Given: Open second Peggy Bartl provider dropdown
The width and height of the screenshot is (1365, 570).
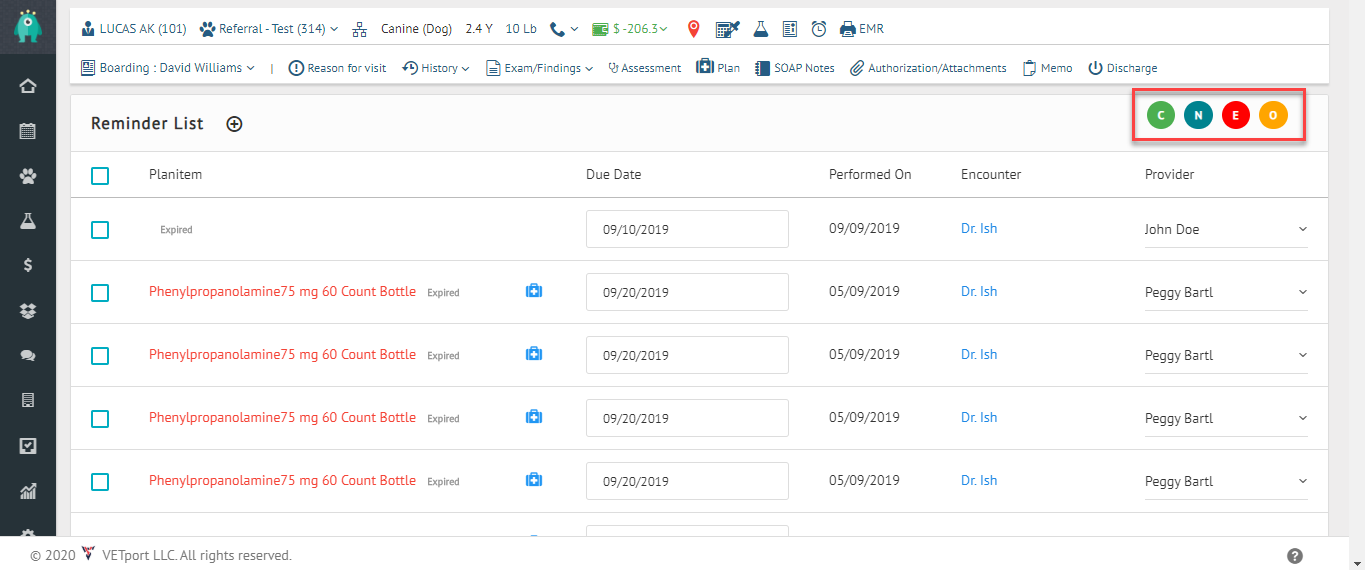Looking at the screenshot, I should (x=1226, y=355).
